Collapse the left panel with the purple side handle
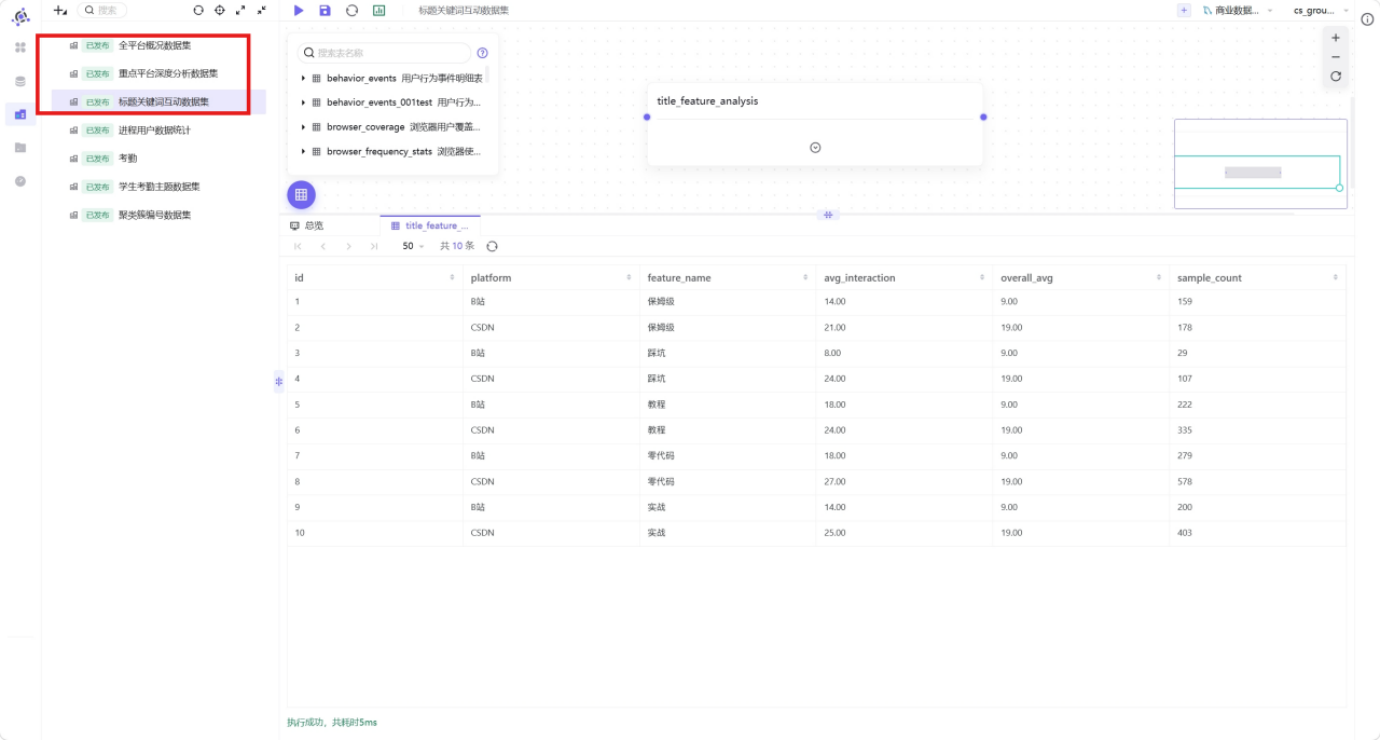 279,381
